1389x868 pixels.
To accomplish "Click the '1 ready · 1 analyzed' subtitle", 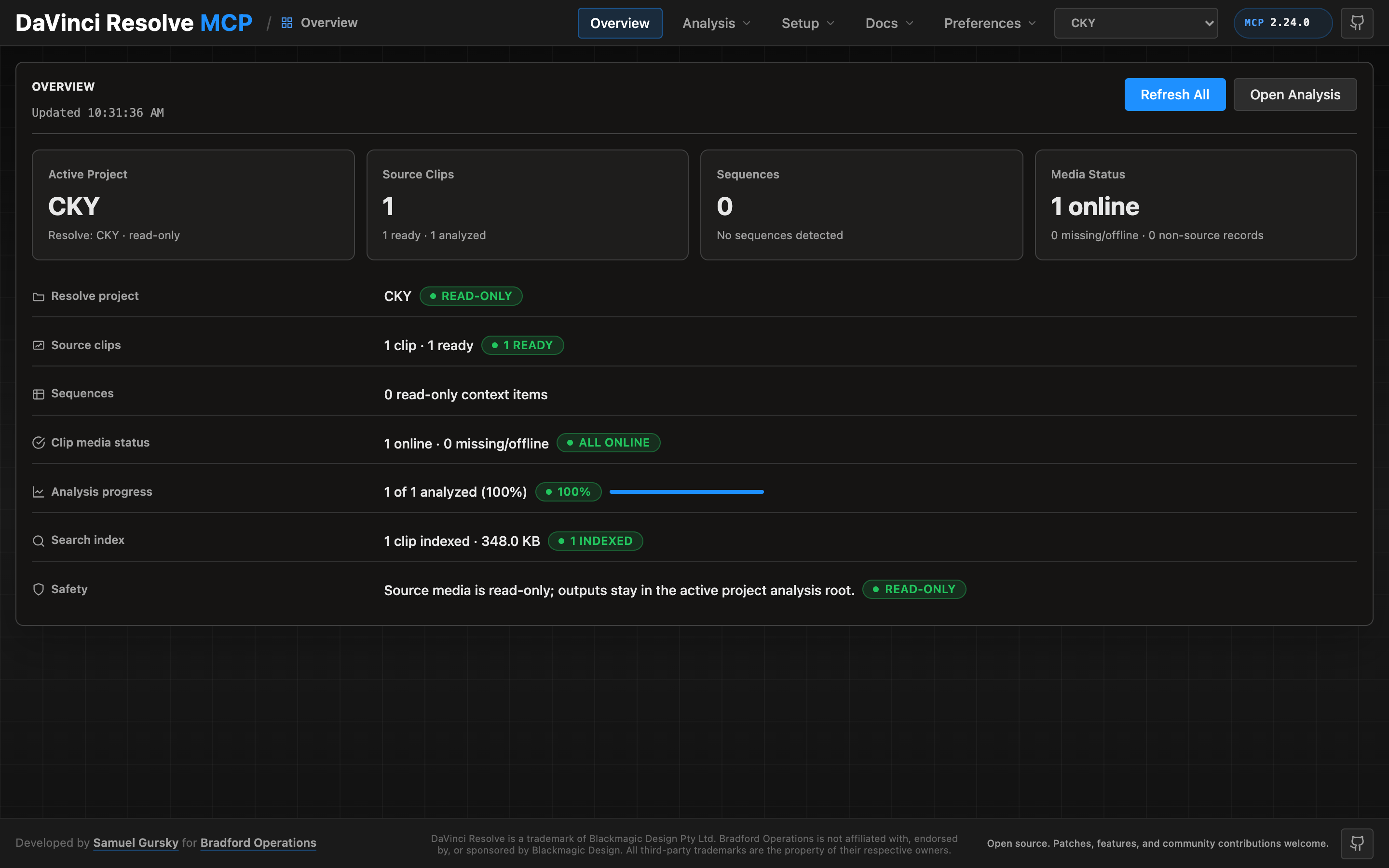I will click(435, 235).
